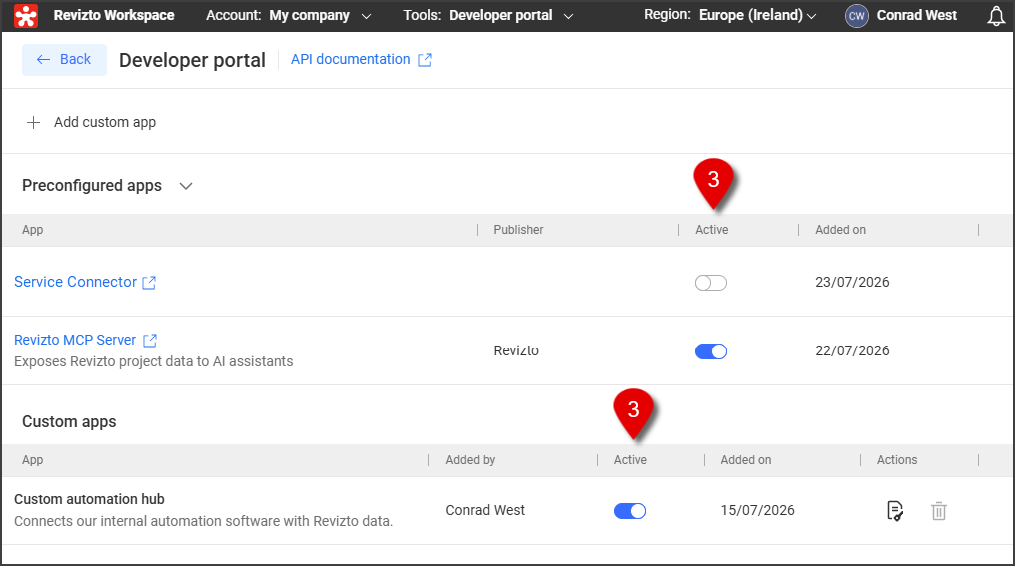Screen dimensions: 1015x566
Task: Enable Service Connector active toggle
Action: click(711, 283)
